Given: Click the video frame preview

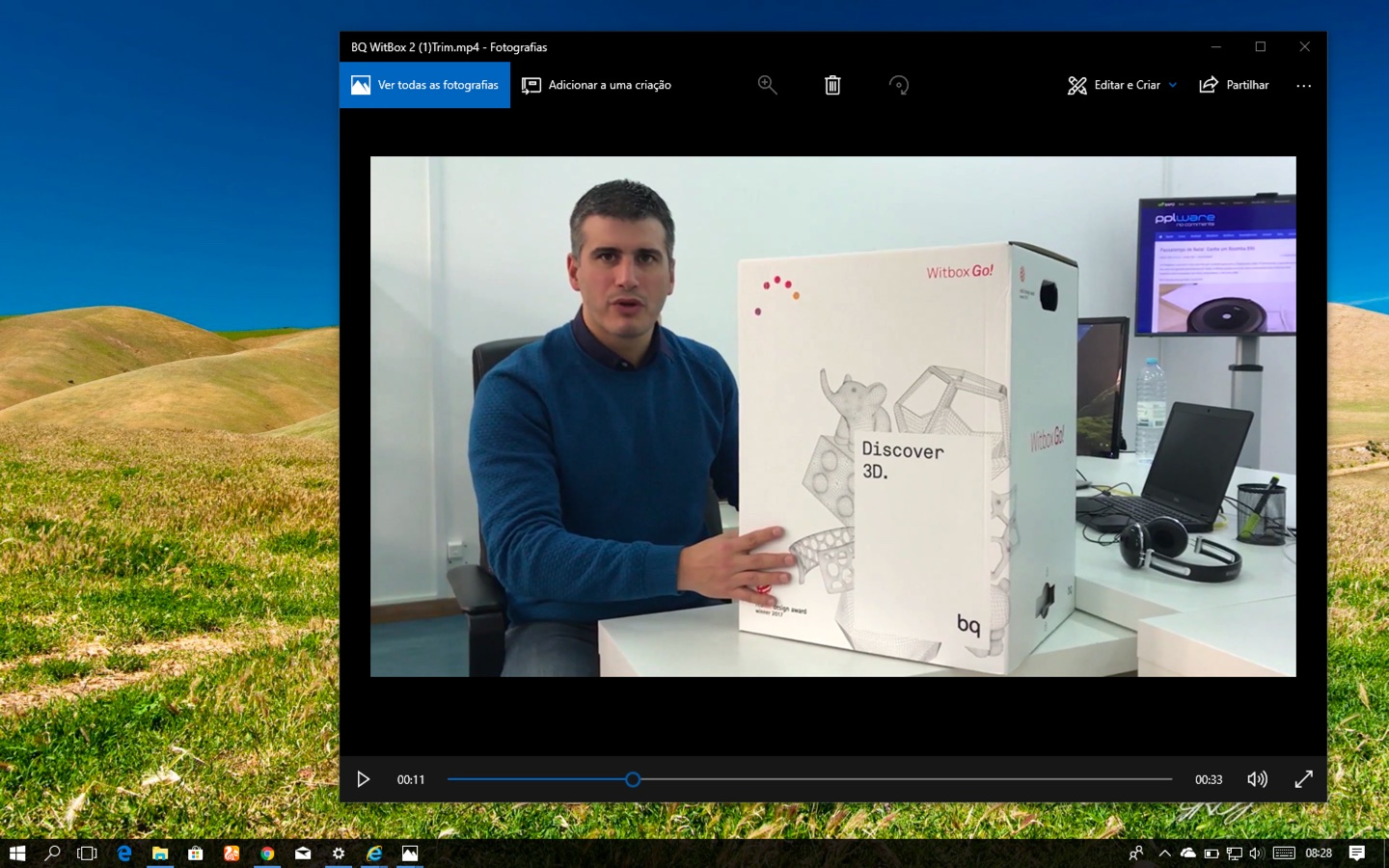Looking at the screenshot, I should [x=832, y=416].
